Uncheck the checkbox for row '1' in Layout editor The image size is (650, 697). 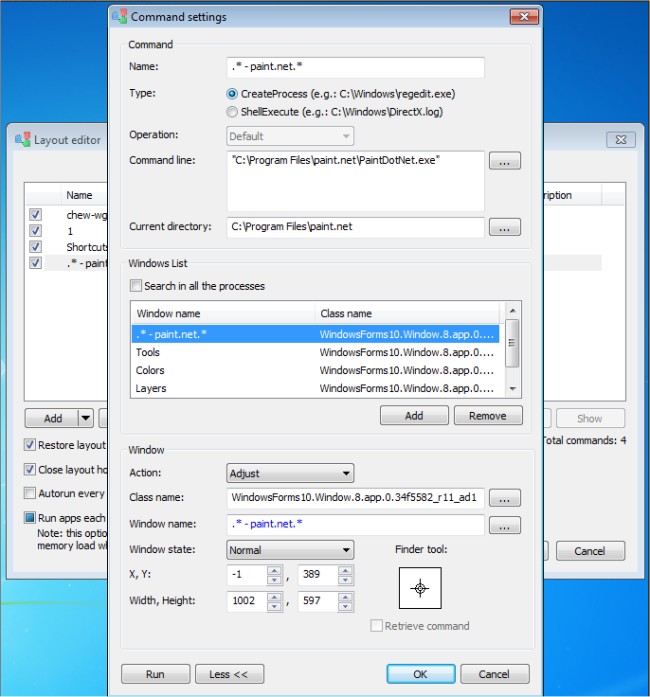[x=35, y=230]
